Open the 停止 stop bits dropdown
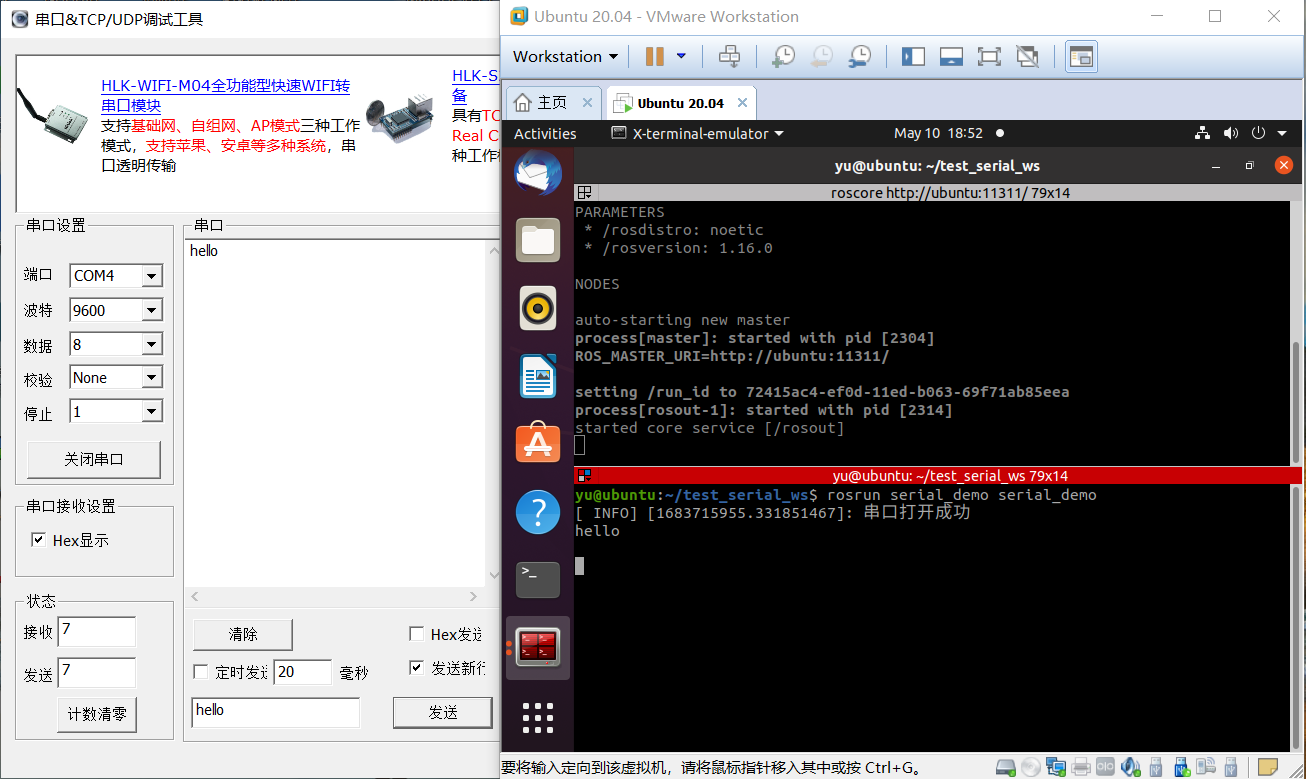Screen dimensions: 1306x779 [151, 412]
